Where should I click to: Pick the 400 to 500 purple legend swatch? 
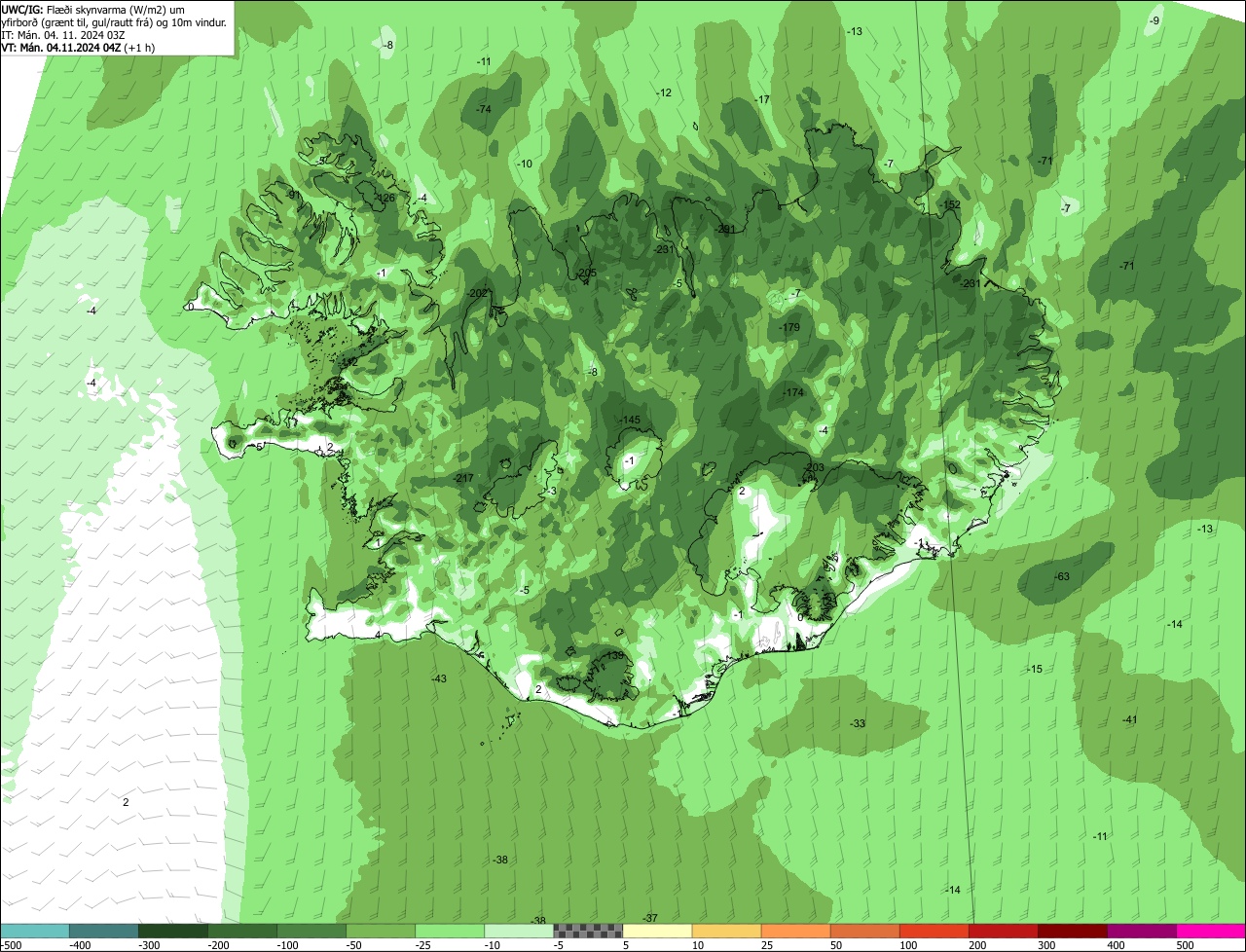pyautogui.click(x=1141, y=931)
